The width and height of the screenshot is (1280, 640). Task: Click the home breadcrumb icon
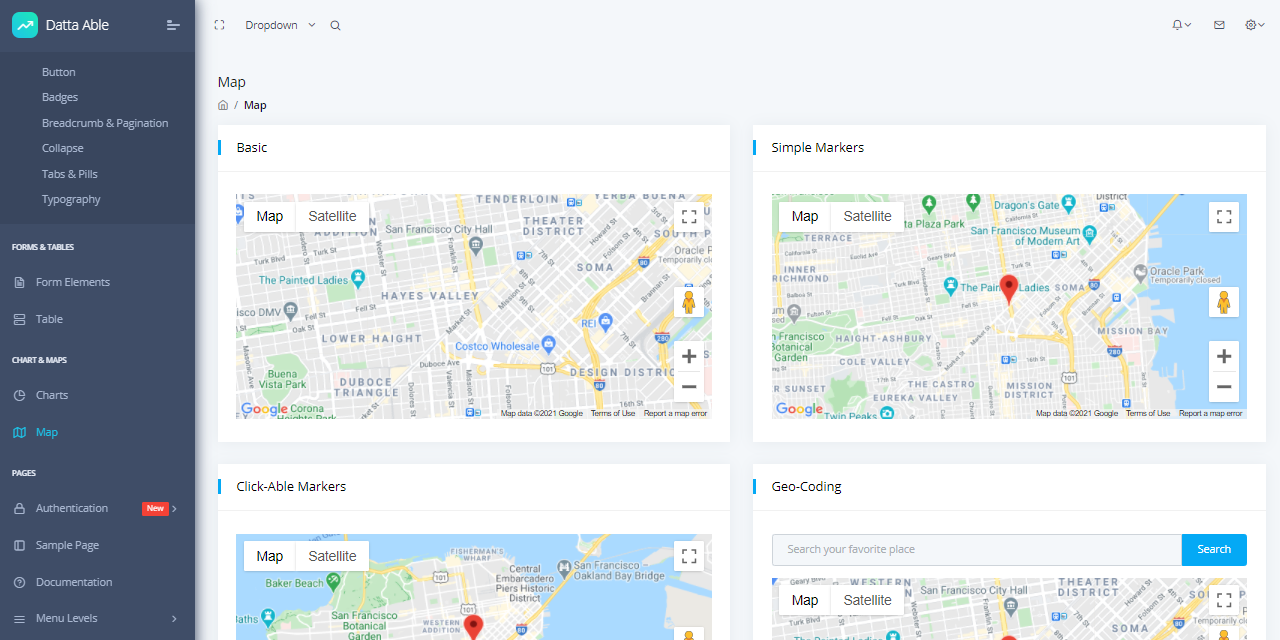pos(223,105)
